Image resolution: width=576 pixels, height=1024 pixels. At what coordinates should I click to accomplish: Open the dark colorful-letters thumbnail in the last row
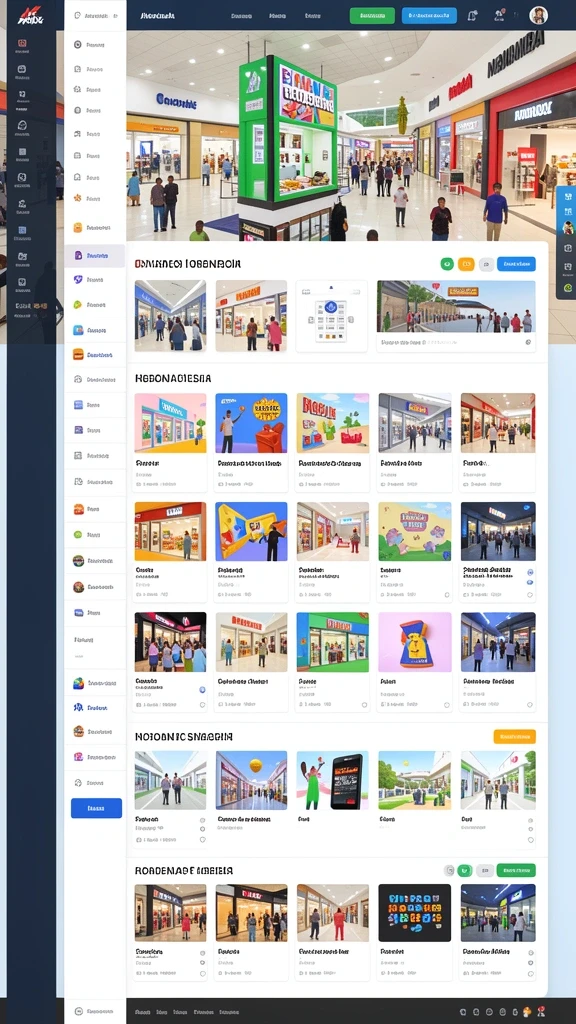[x=414, y=912]
